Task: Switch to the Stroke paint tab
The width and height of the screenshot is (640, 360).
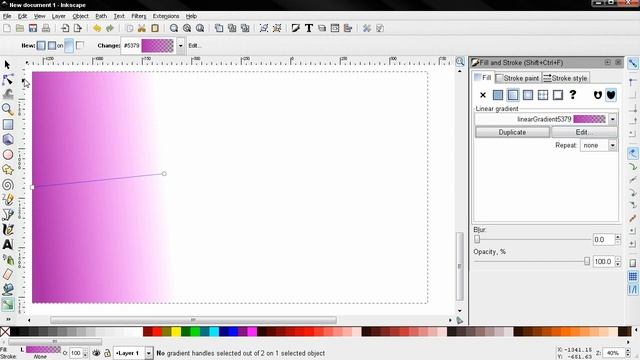Action: (x=518, y=78)
